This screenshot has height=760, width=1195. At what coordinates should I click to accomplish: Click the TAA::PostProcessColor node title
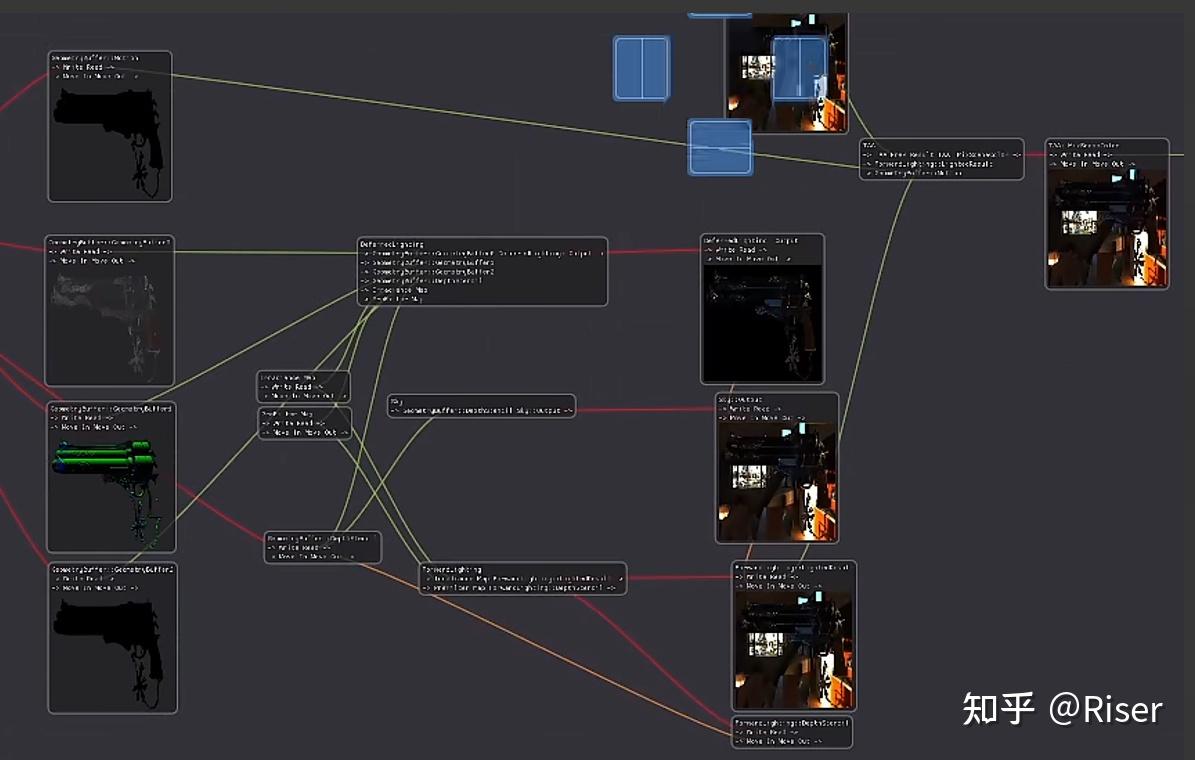pos(1084,145)
